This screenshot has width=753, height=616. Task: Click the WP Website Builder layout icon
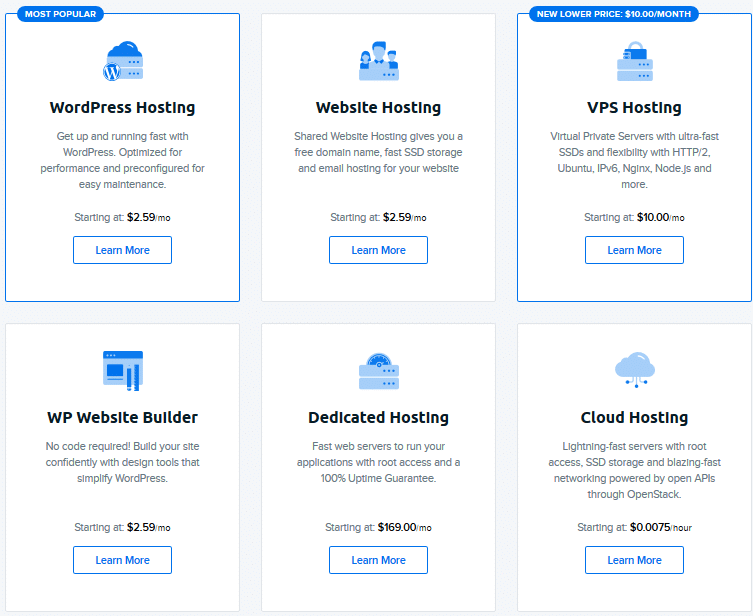(x=123, y=371)
